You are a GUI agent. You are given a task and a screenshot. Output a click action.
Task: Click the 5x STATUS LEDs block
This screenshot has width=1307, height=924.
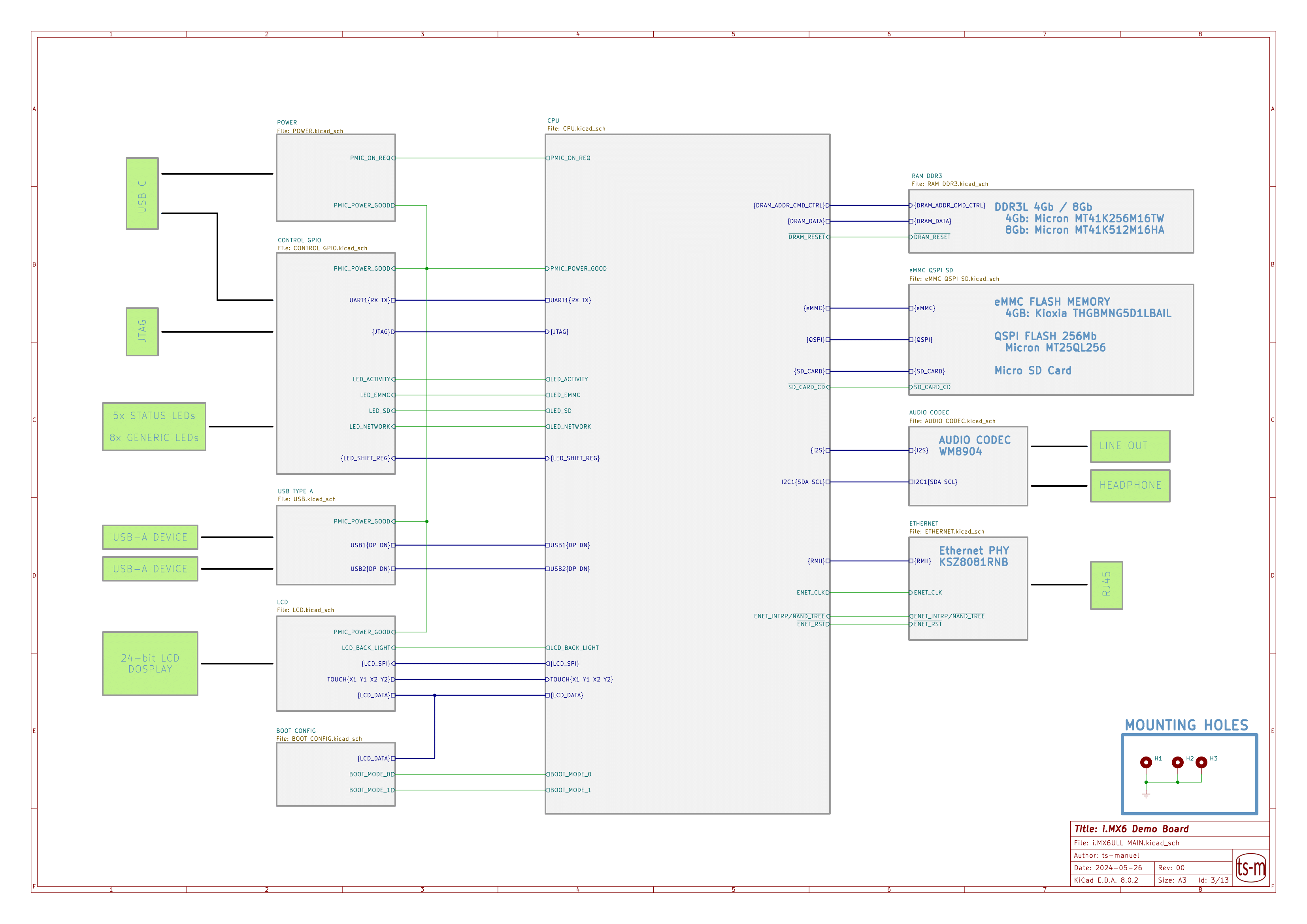click(154, 427)
